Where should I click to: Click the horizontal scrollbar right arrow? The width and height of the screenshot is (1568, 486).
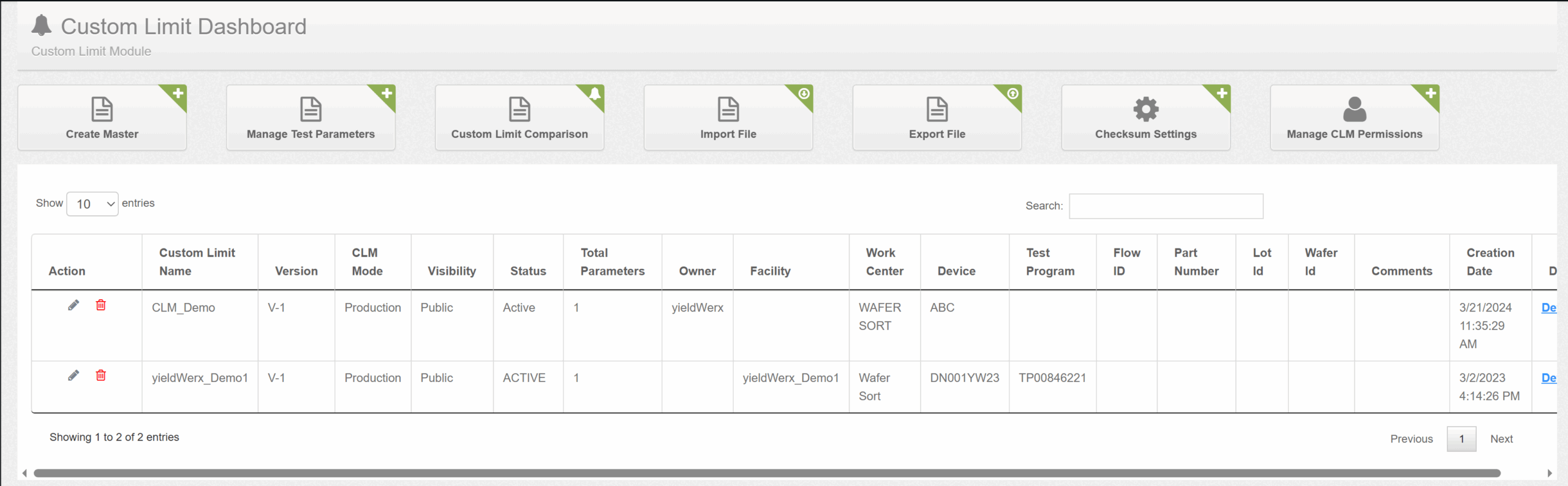pyautogui.click(x=1549, y=473)
